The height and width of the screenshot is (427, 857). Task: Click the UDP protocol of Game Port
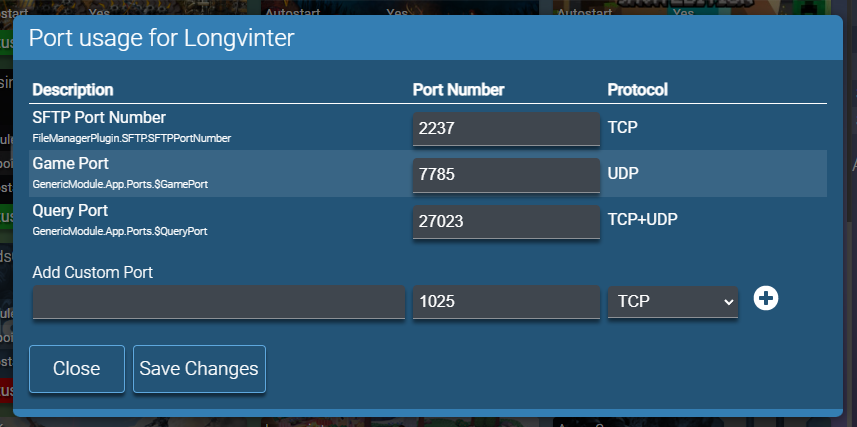click(x=623, y=173)
